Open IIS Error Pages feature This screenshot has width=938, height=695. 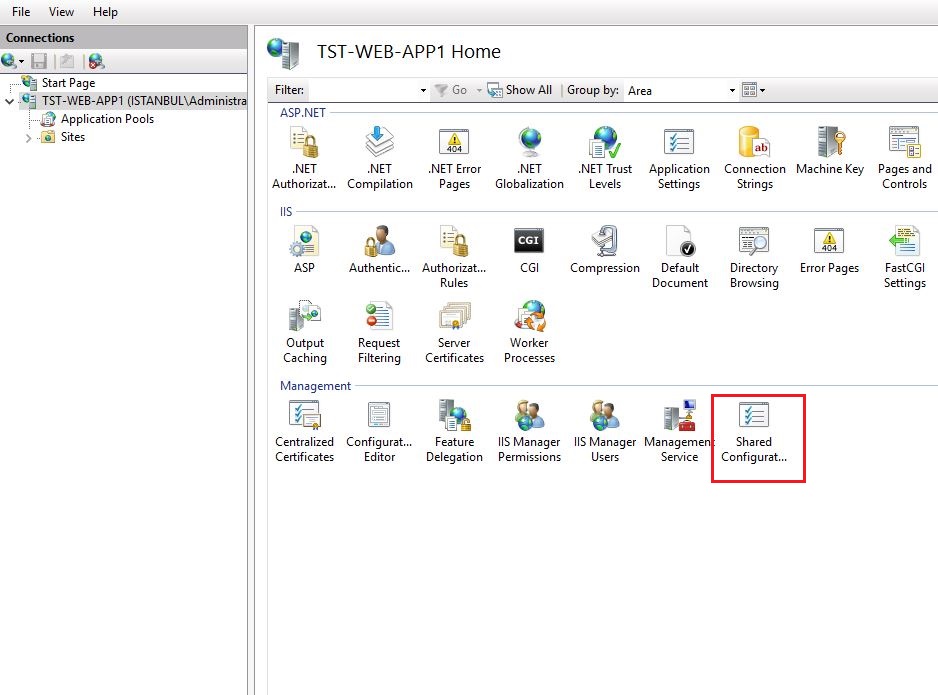coord(829,249)
